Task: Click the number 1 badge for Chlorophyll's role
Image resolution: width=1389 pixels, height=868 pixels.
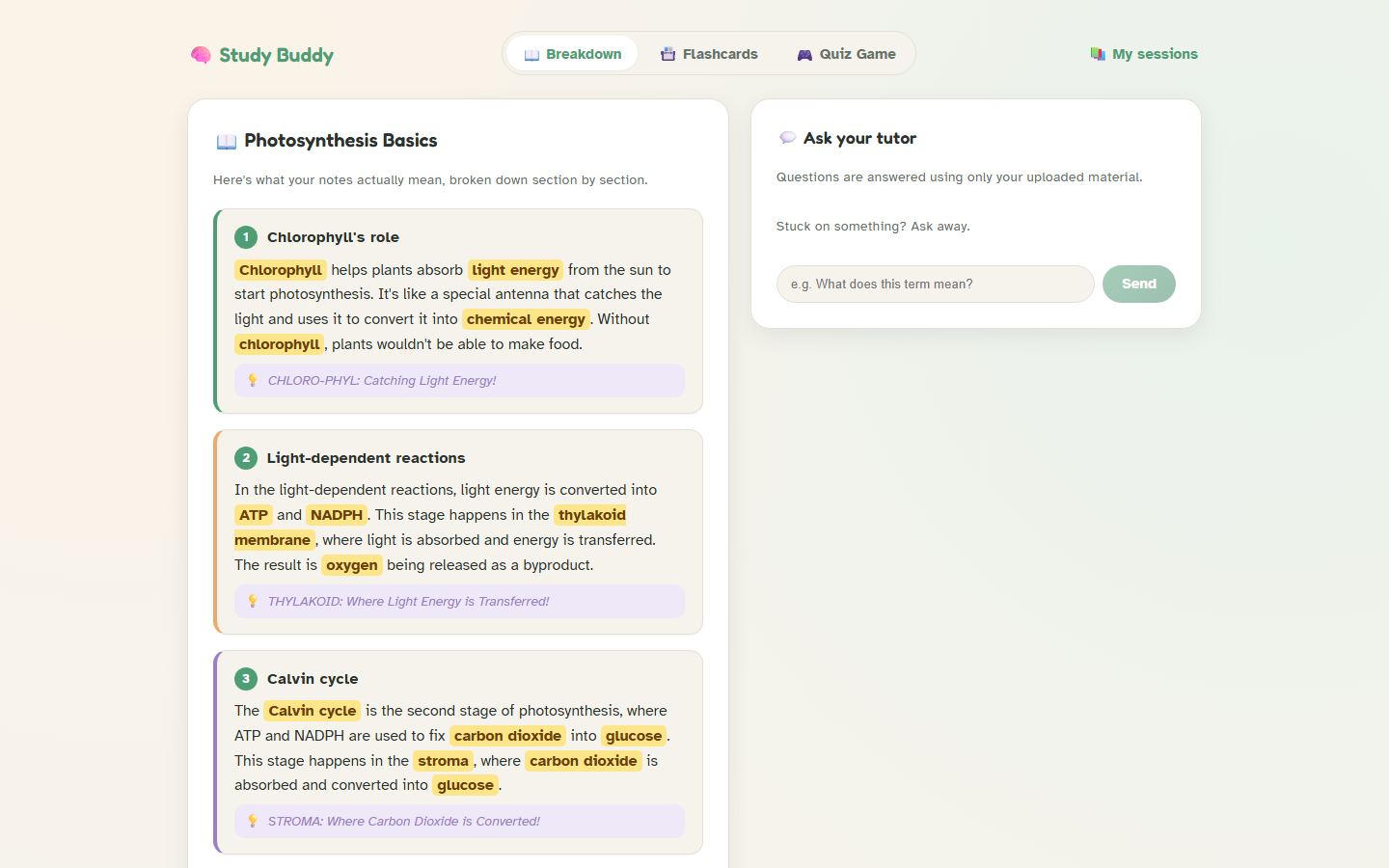Action: point(246,237)
